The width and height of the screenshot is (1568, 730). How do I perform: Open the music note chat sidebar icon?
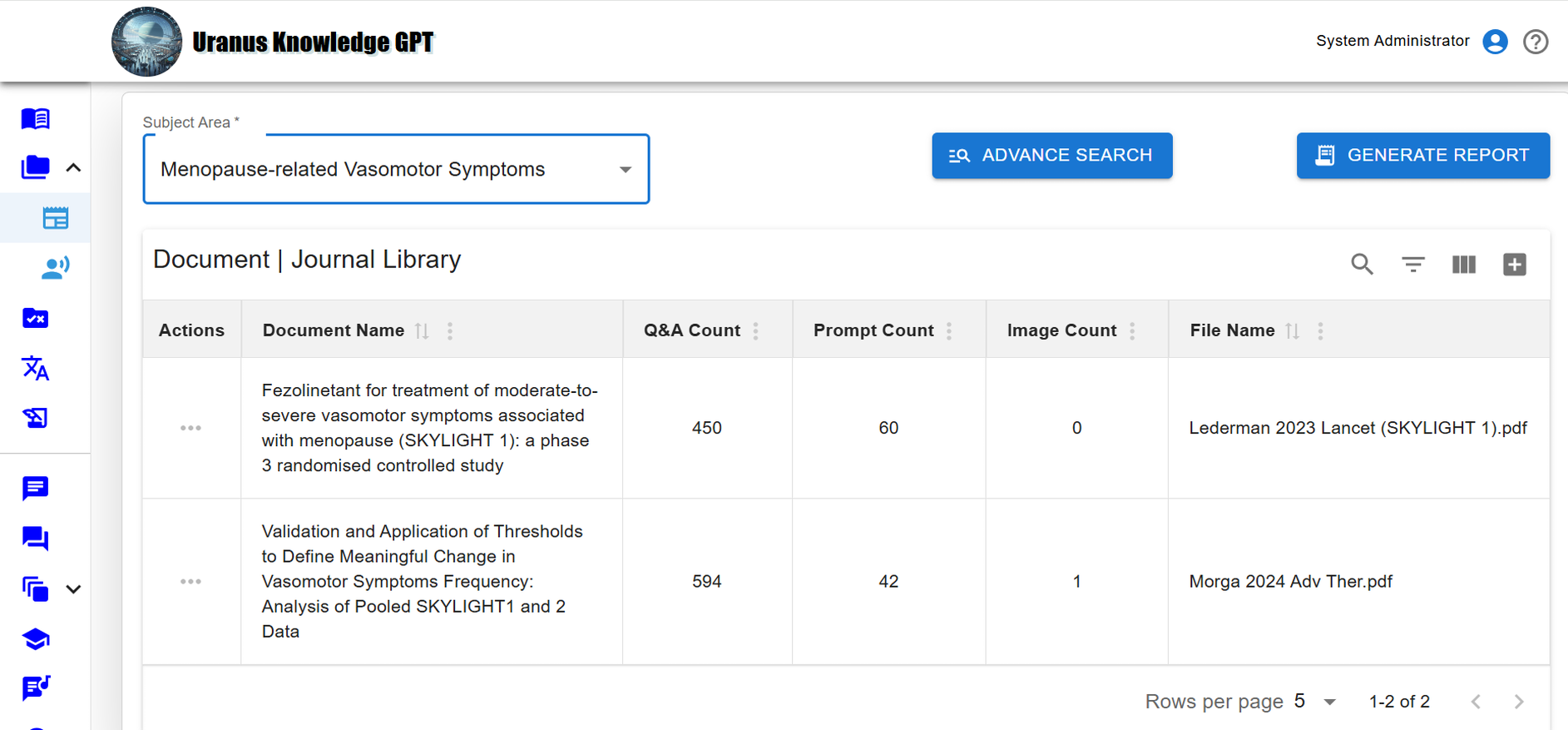click(35, 688)
